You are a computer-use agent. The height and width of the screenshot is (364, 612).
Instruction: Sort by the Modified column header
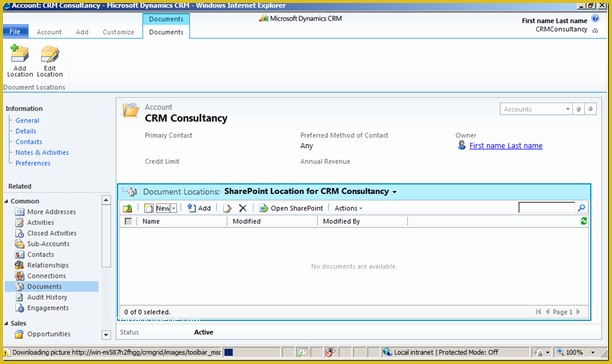pos(246,221)
